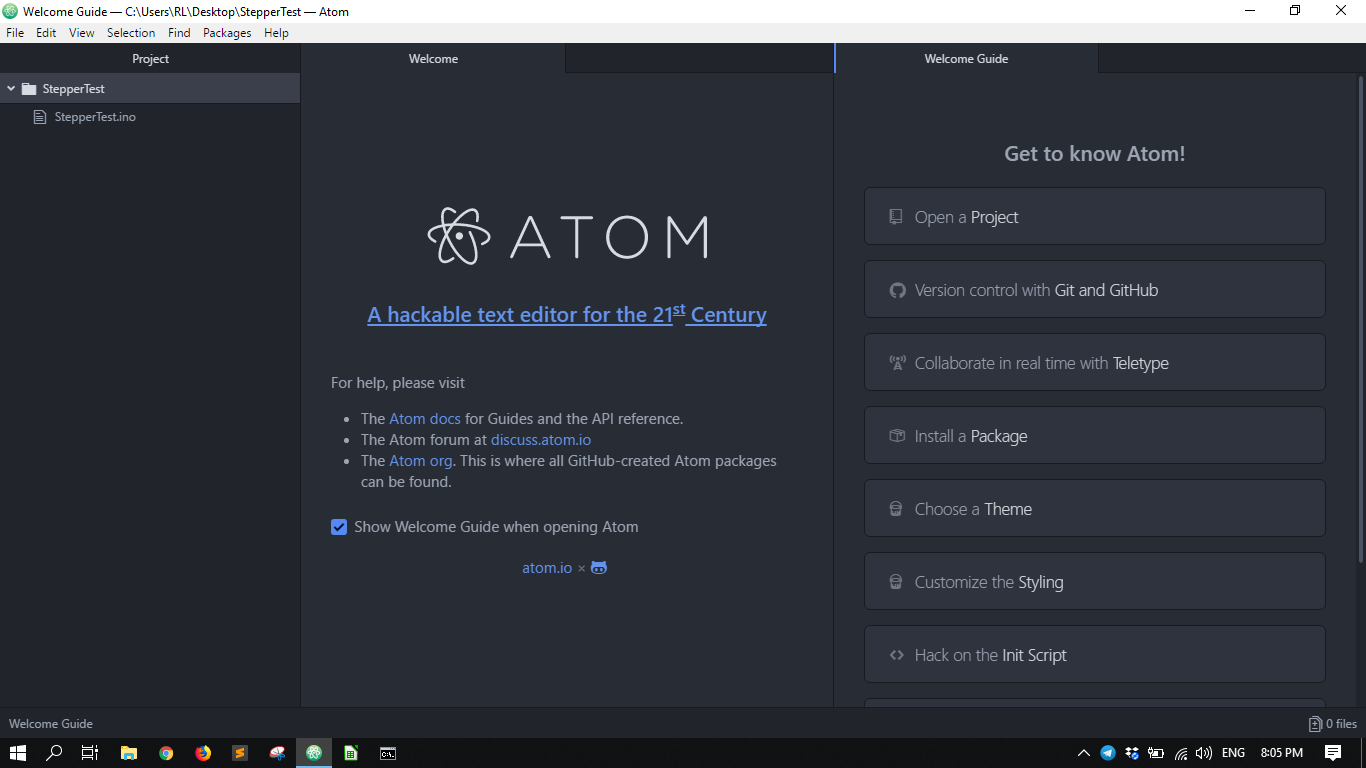Viewport: 1366px width, 768px height.
Task: Launch Firefox from the taskbar
Action: (x=203, y=753)
